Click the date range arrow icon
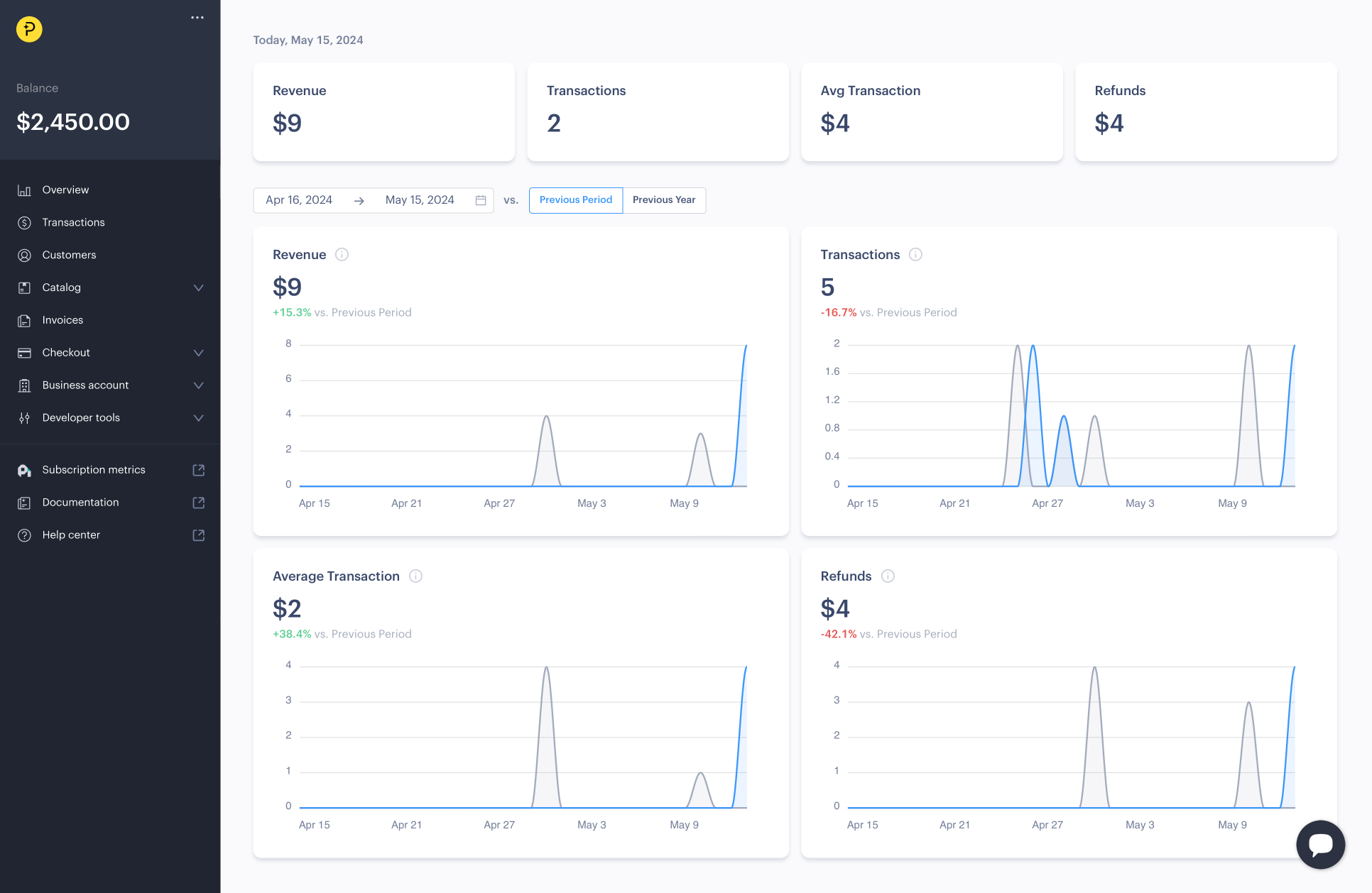This screenshot has height=893, width=1372. 359,201
